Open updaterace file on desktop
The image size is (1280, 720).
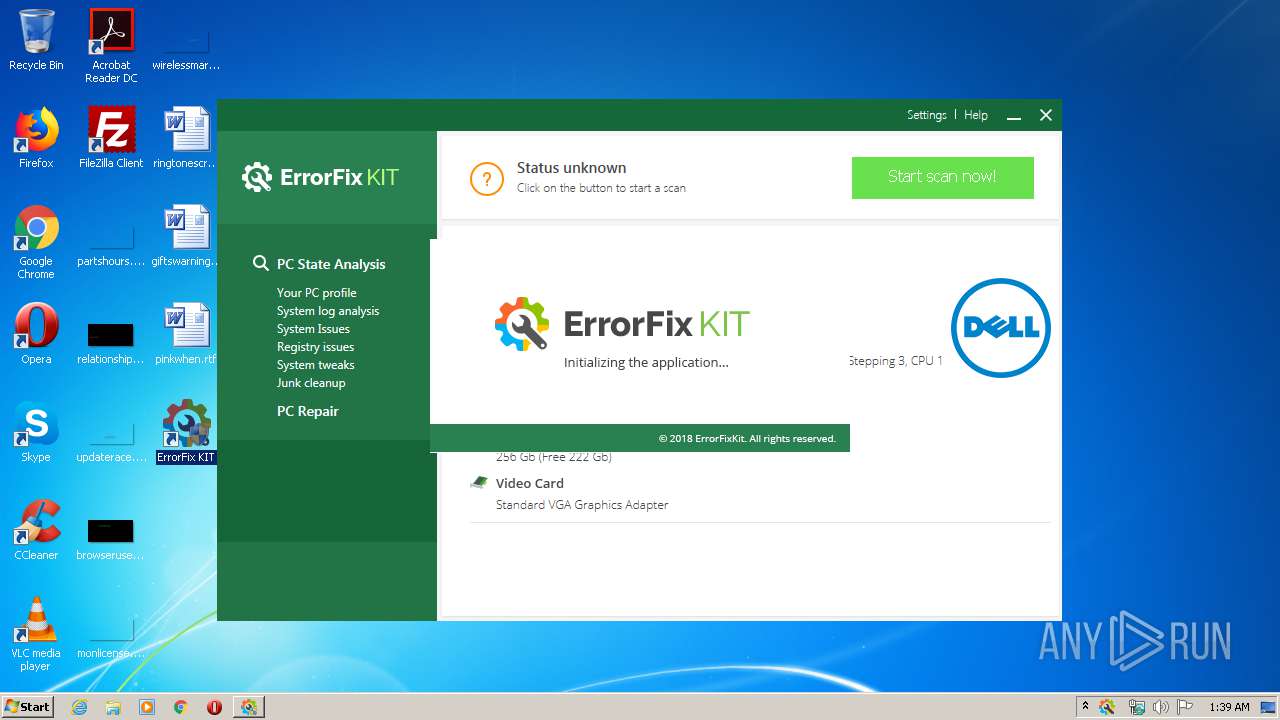pos(111,438)
